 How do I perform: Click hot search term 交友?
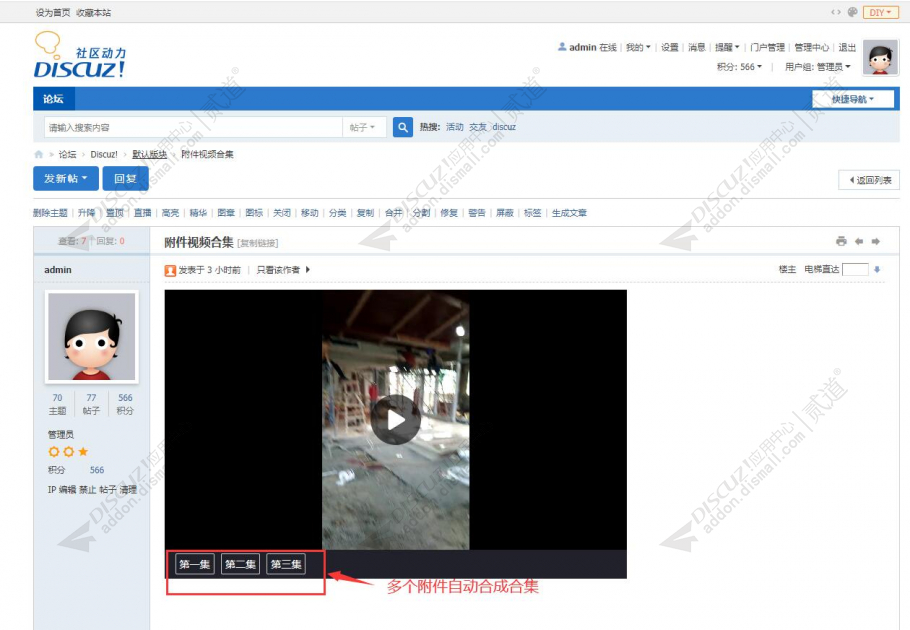coord(478,127)
